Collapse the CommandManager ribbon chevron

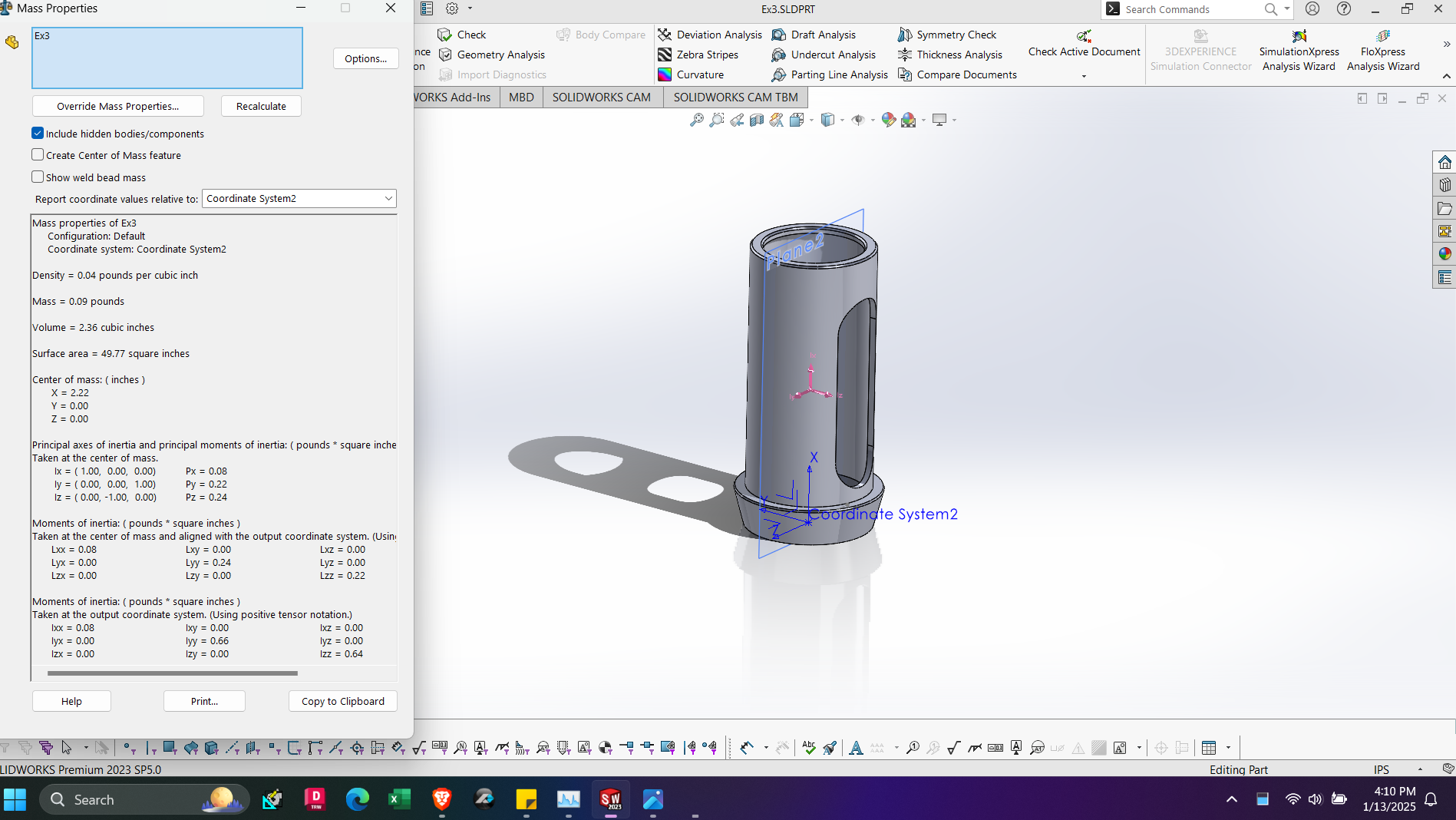tap(1447, 76)
